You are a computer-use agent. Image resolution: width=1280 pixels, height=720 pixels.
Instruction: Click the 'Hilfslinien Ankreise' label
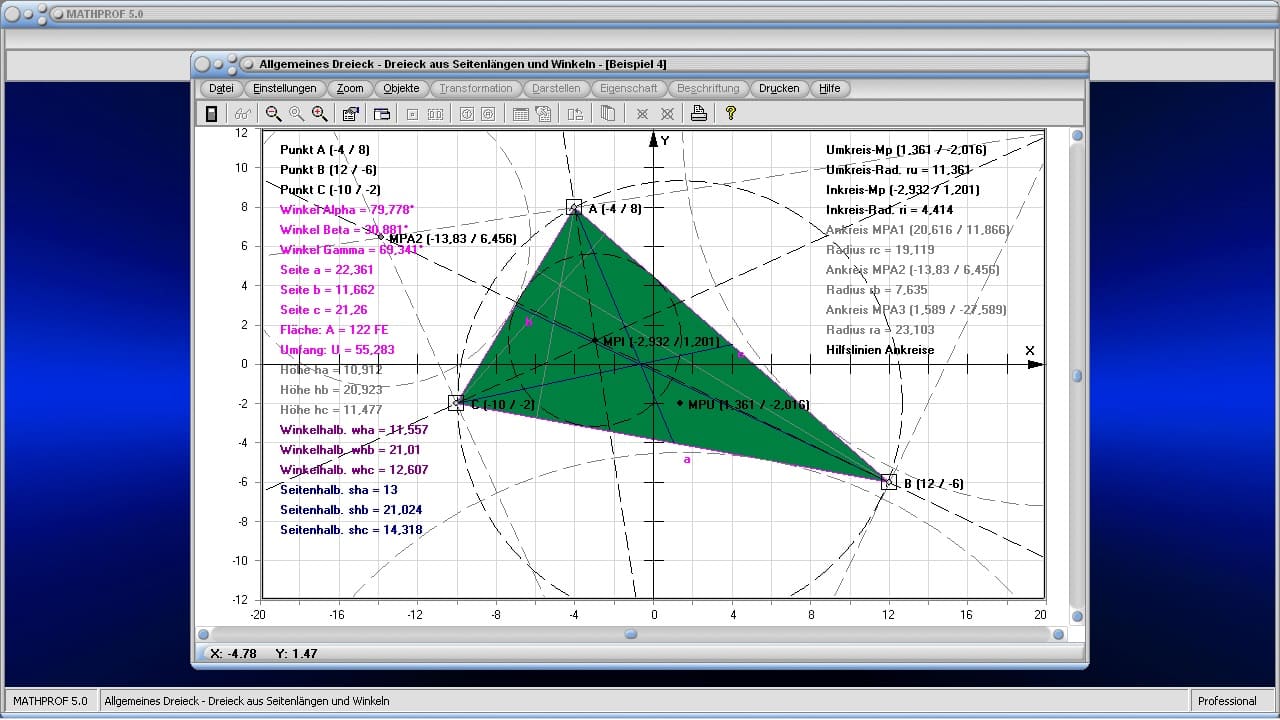(x=880, y=350)
